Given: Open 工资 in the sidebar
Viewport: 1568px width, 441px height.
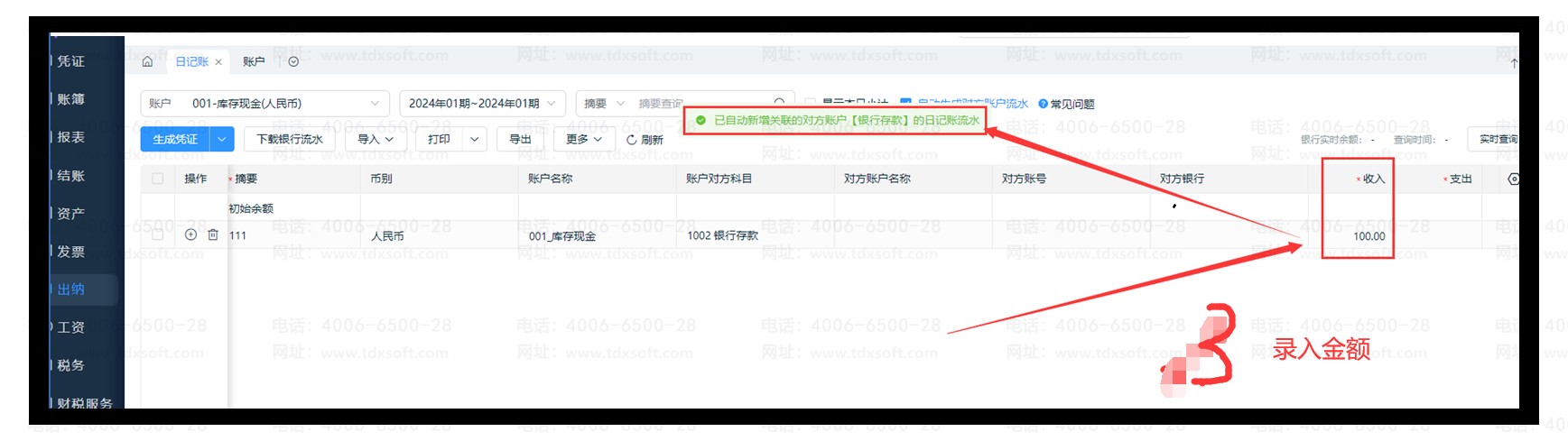Looking at the screenshot, I should coord(70,327).
